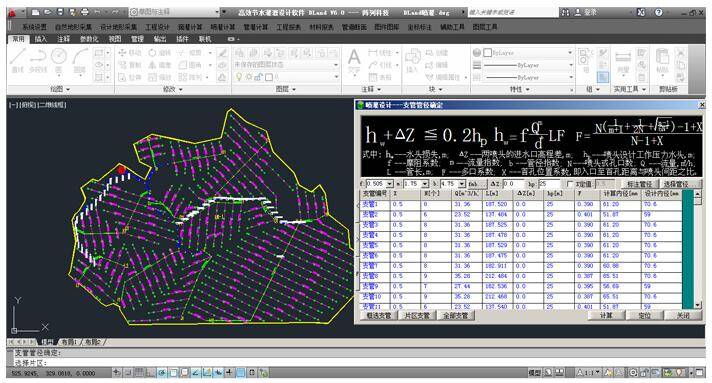Click the 计算 button in dialog

[x=607, y=315]
